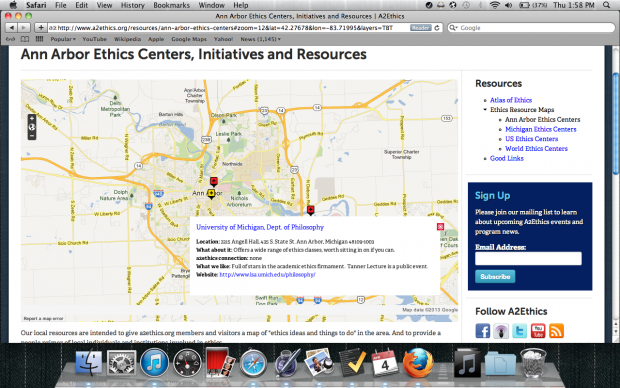Select the red marker above the yellow marker

(214, 182)
